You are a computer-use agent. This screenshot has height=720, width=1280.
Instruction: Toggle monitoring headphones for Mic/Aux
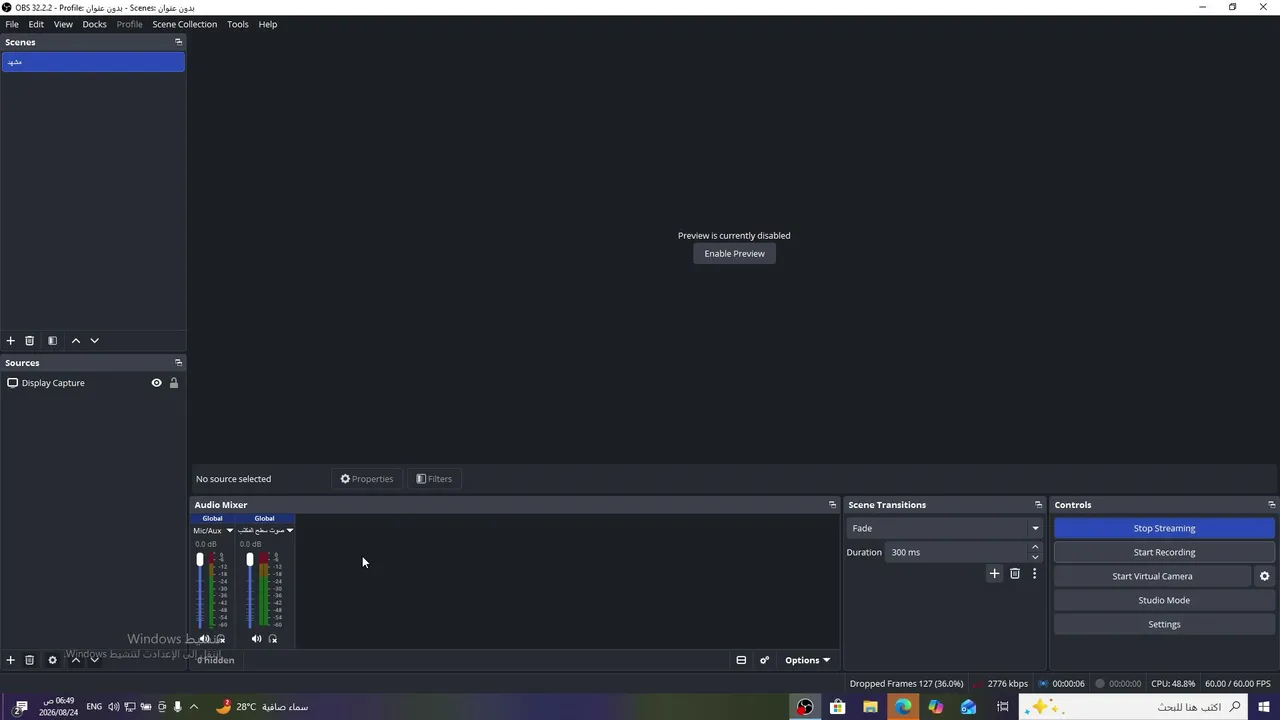tap(220, 639)
